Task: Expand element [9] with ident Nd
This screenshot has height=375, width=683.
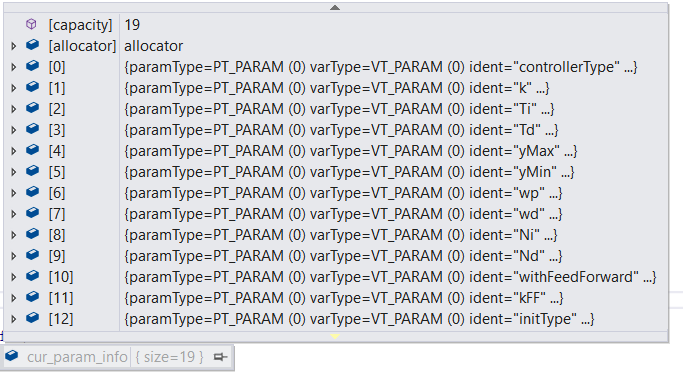Action: coord(14,256)
